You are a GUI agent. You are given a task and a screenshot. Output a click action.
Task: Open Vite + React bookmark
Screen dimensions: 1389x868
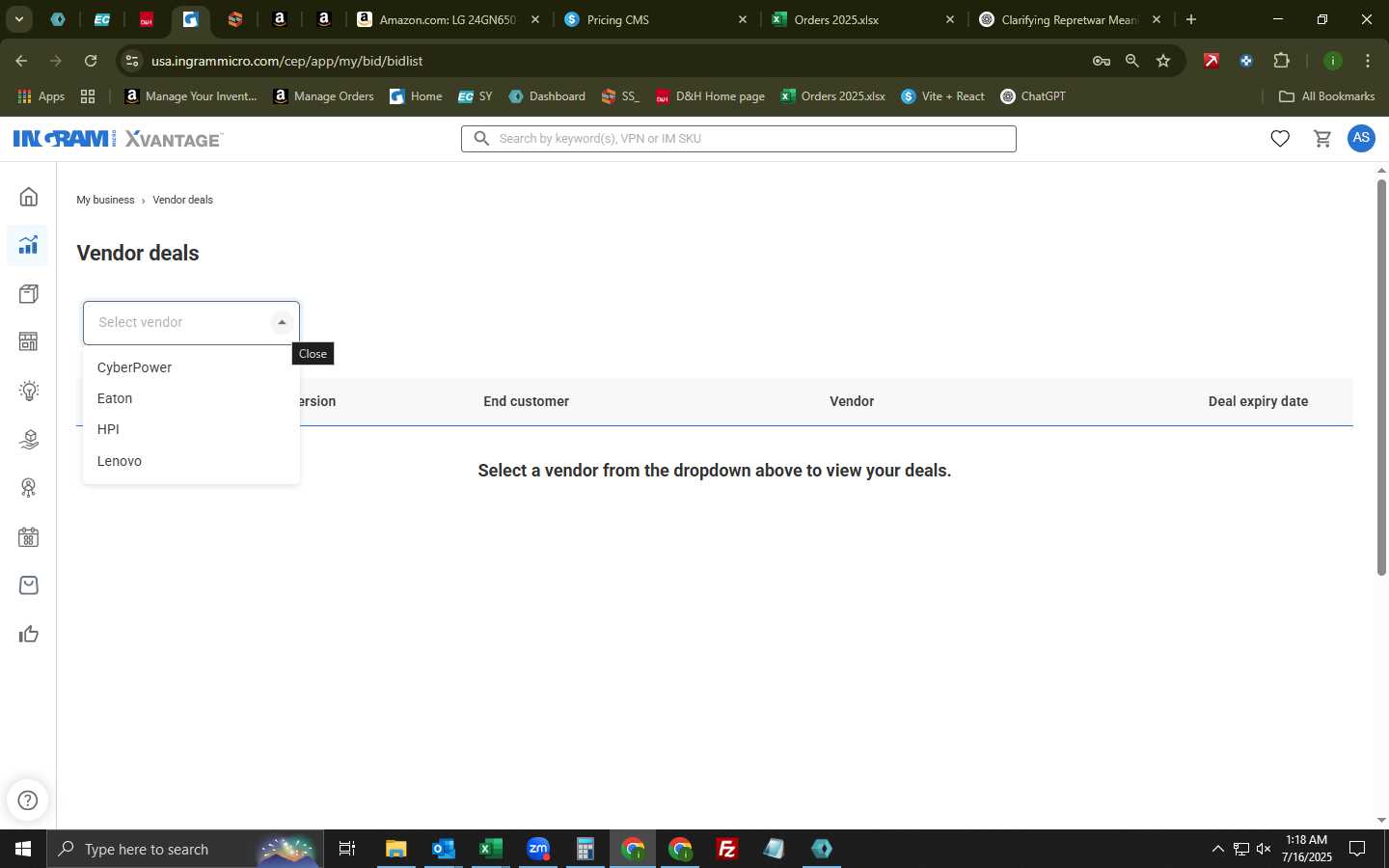[942, 96]
